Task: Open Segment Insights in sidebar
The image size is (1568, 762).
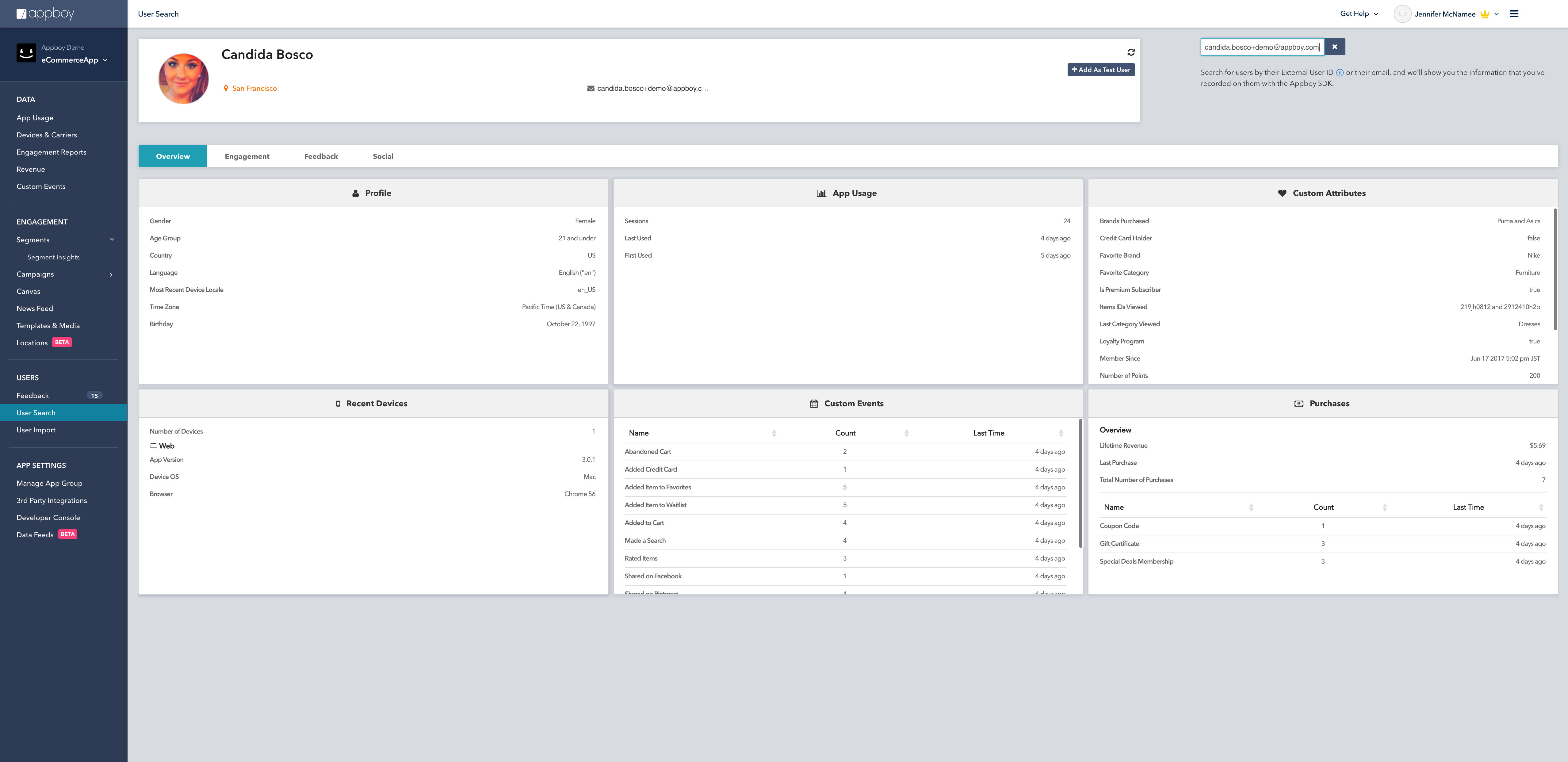Action: tap(54, 258)
